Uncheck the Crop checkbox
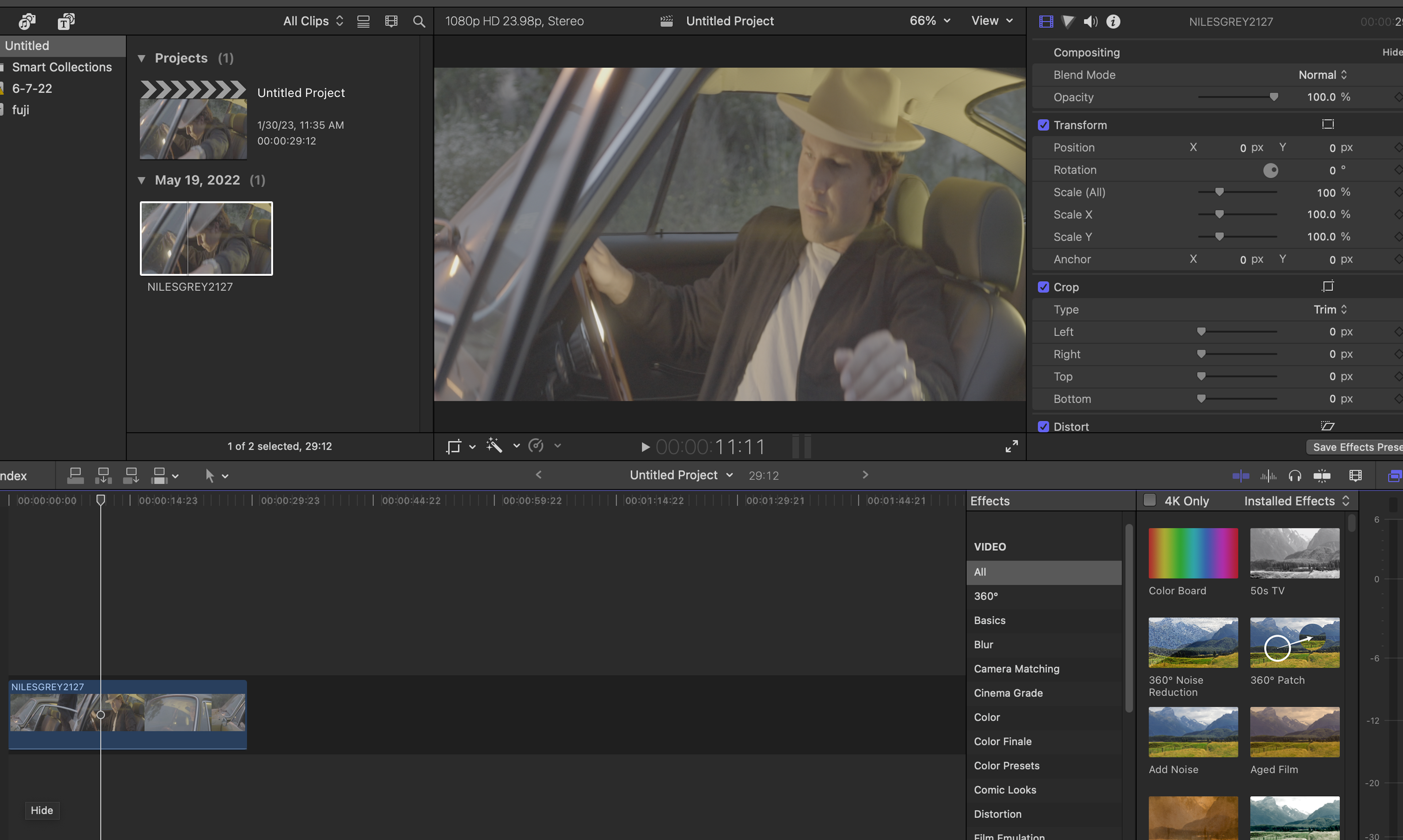Viewport: 1403px width, 840px height. [x=1043, y=287]
